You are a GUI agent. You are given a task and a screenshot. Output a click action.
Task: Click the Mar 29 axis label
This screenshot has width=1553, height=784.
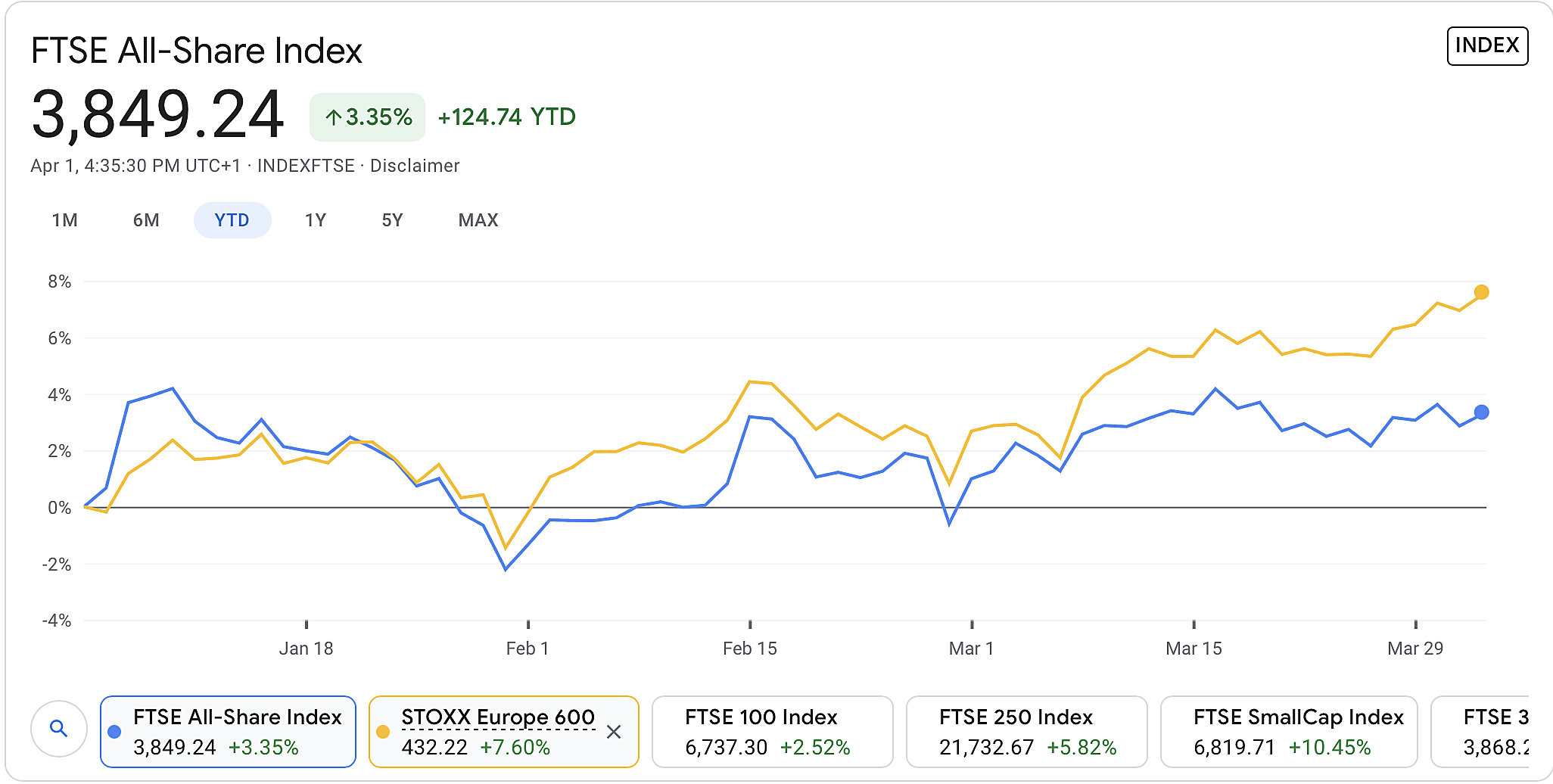point(1415,649)
